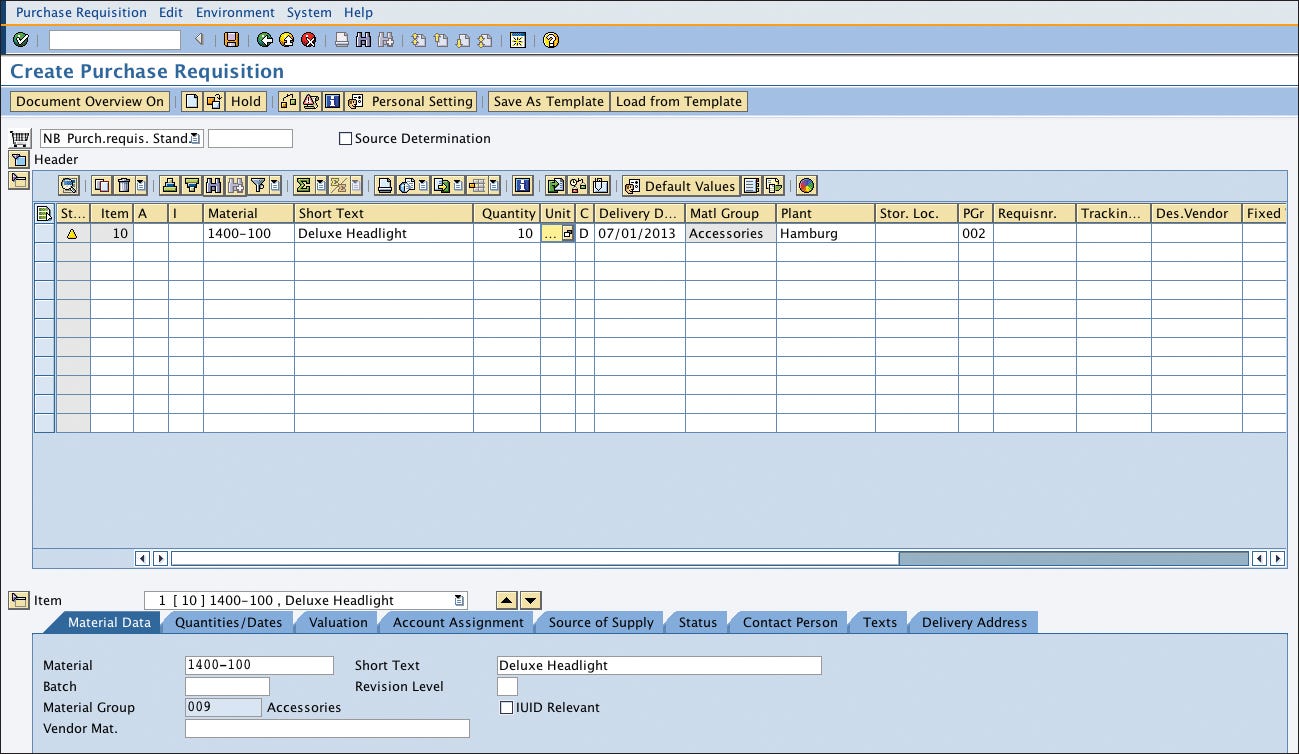Screen dimensions: 1299x754
Task: Click the green Enter checkmark icon
Action: click(x=20, y=40)
